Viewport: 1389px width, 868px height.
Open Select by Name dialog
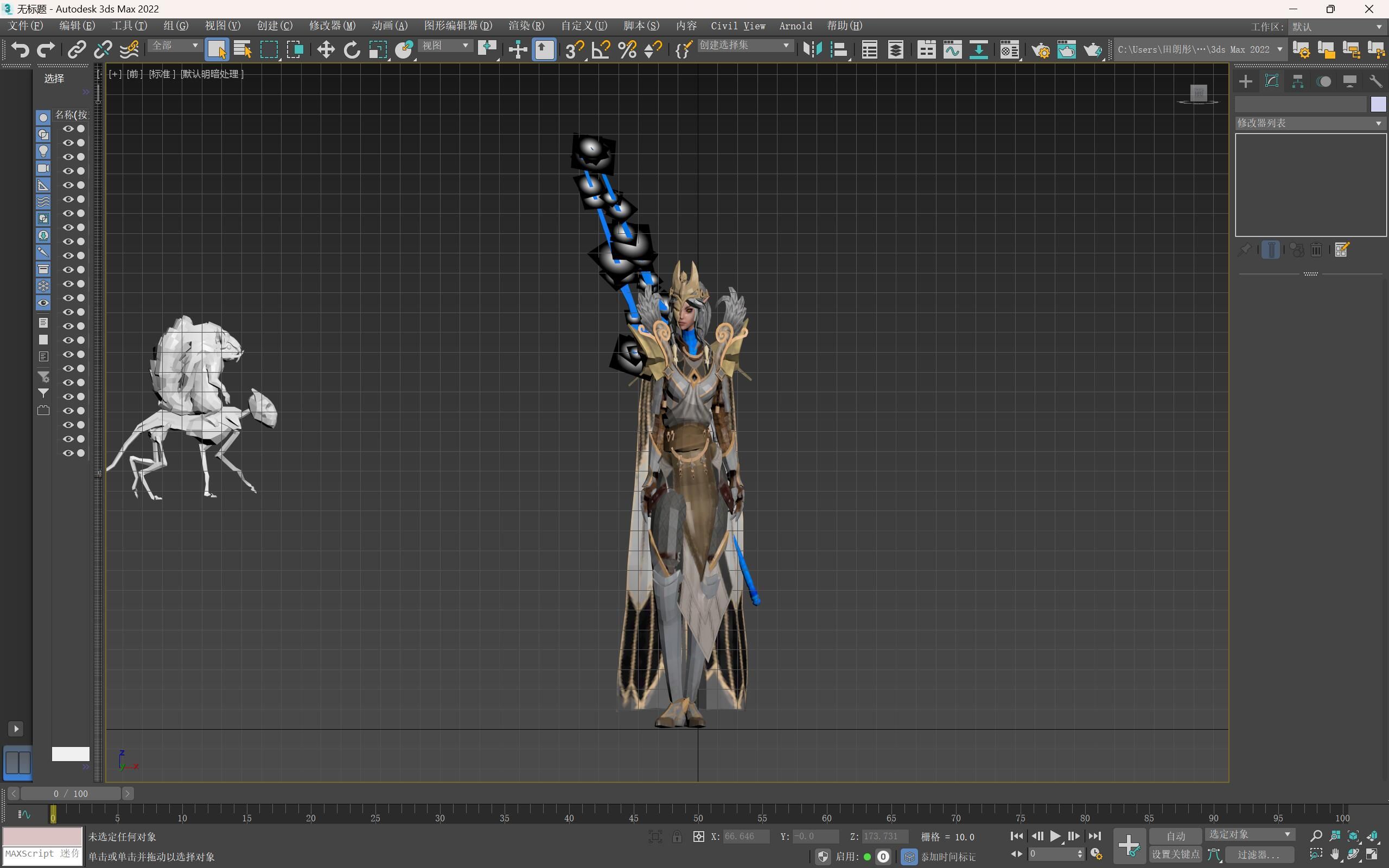243,50
